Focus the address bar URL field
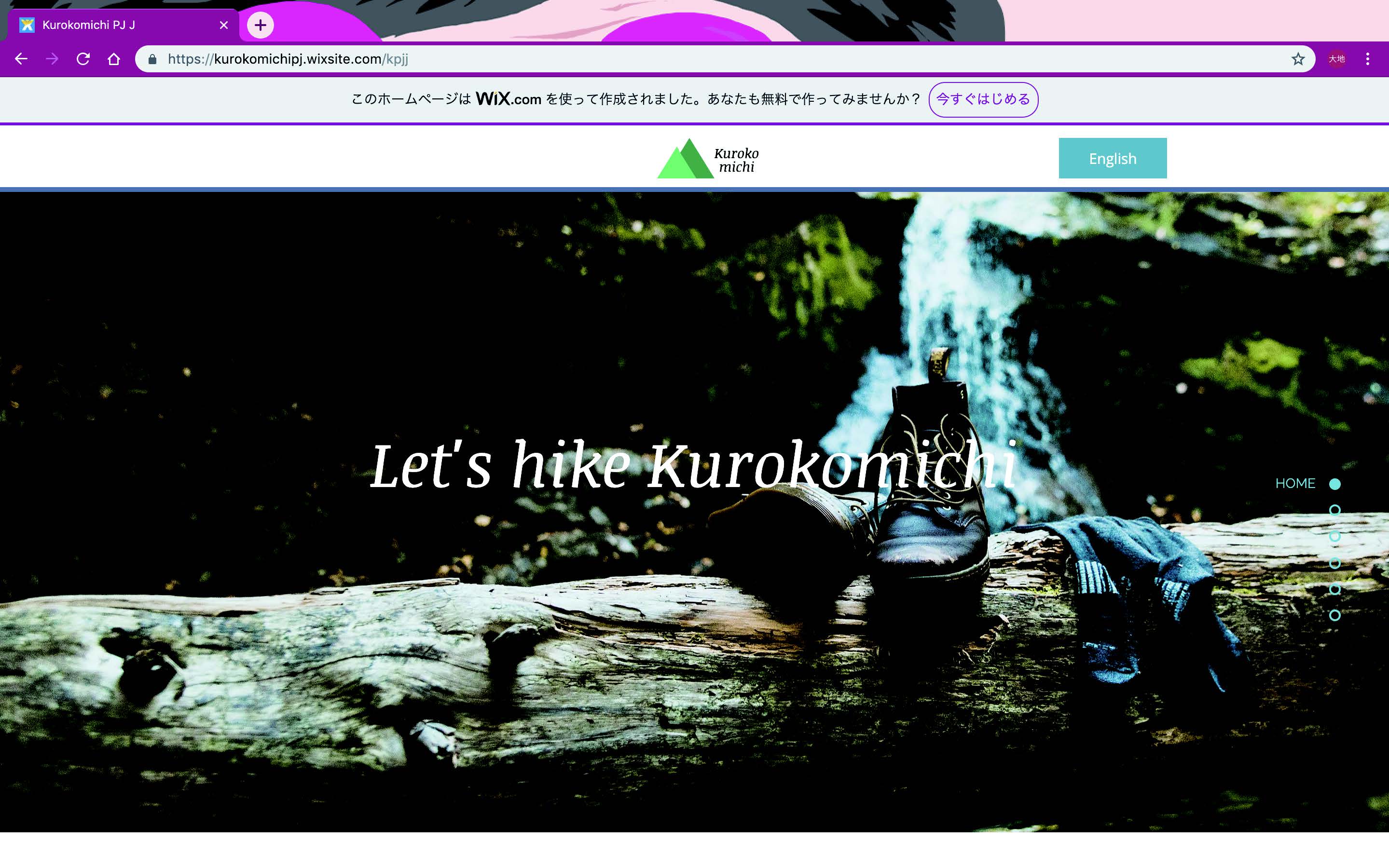 click(724, 59)
